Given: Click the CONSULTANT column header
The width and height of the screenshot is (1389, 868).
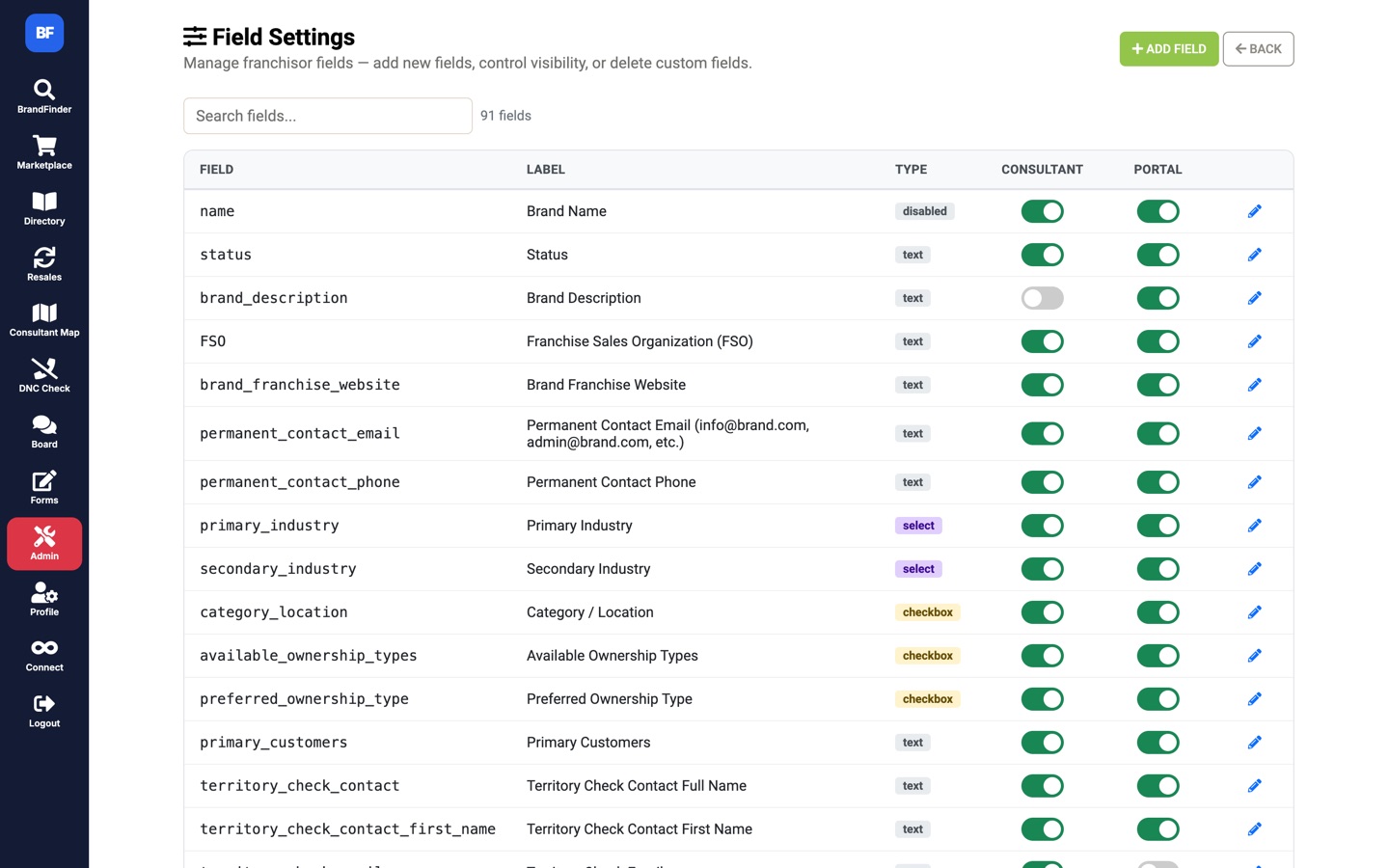Looking at the screenshot, I should coord(1042,170).
